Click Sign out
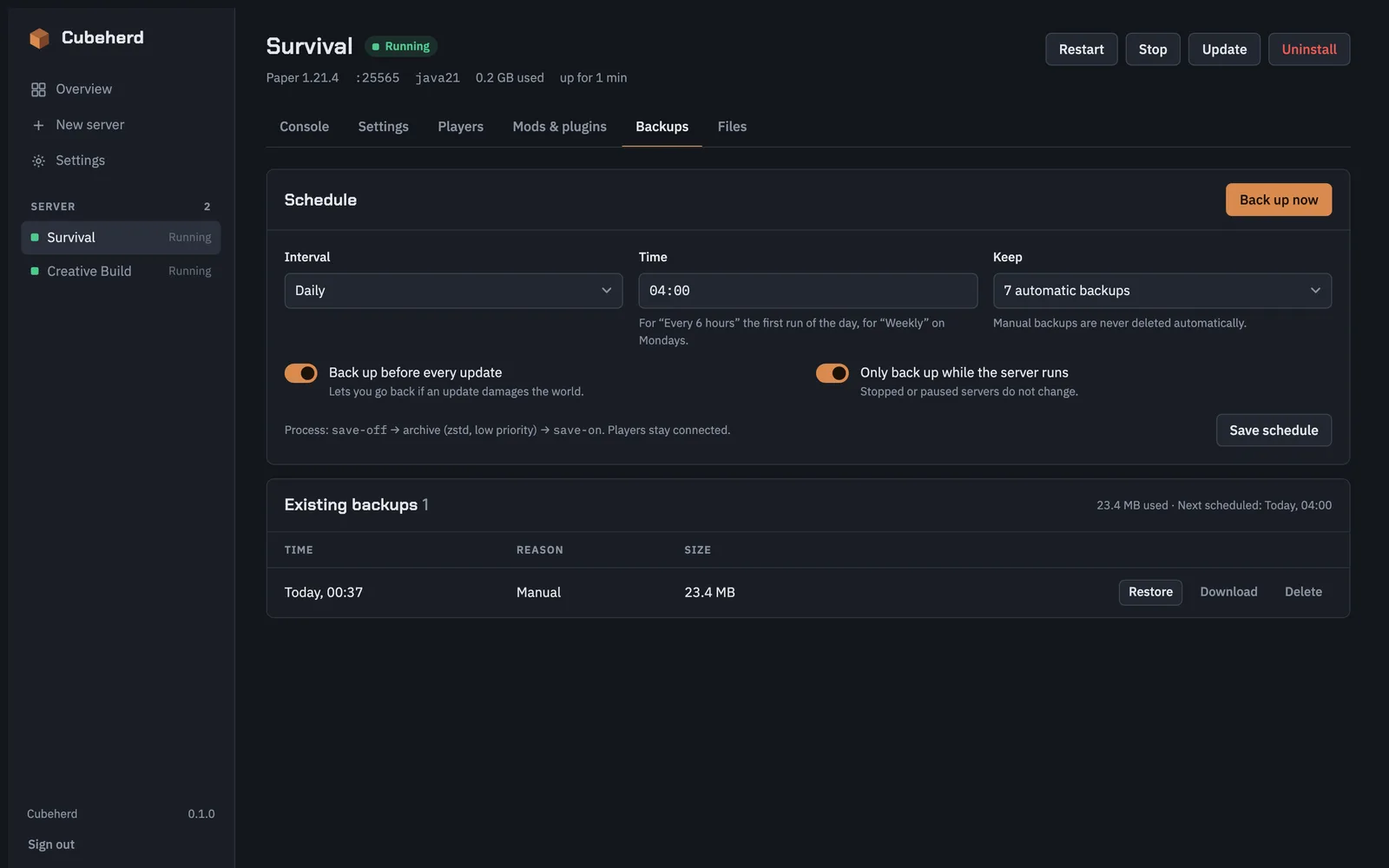 pos(51,845)
